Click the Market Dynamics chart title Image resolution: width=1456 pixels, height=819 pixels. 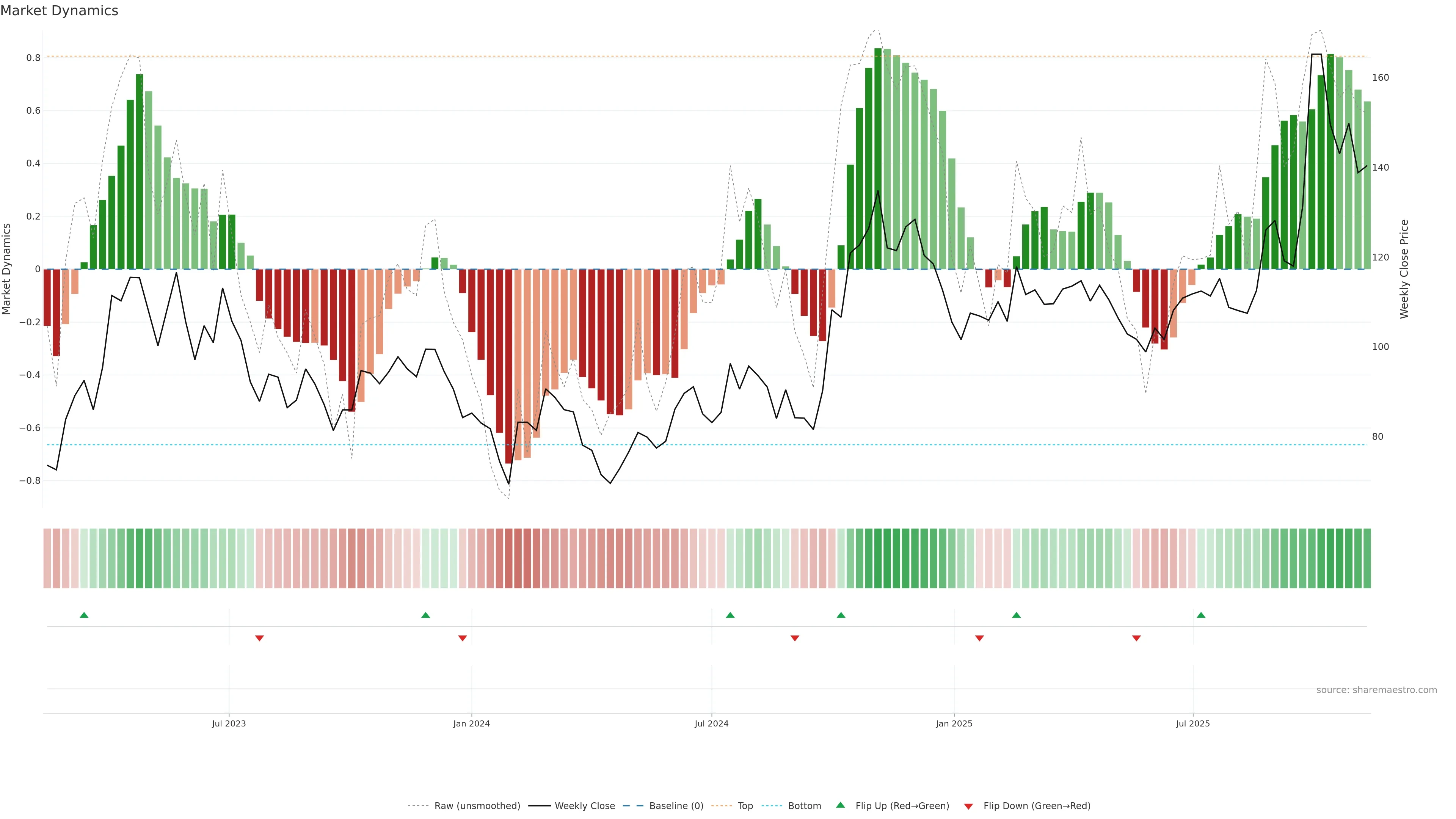[x=60, y=11]
